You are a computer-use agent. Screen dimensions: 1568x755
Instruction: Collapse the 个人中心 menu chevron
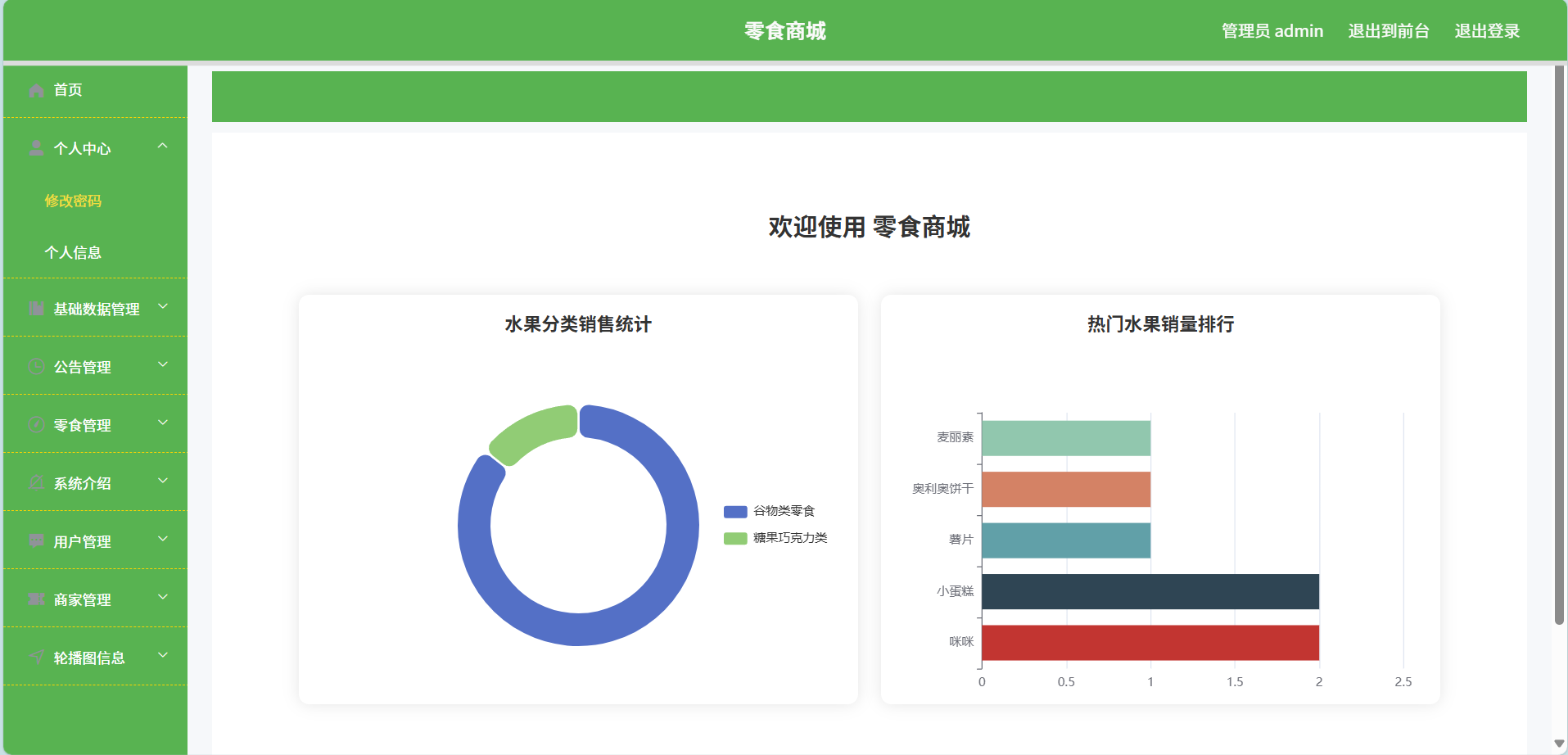point(162,147)
